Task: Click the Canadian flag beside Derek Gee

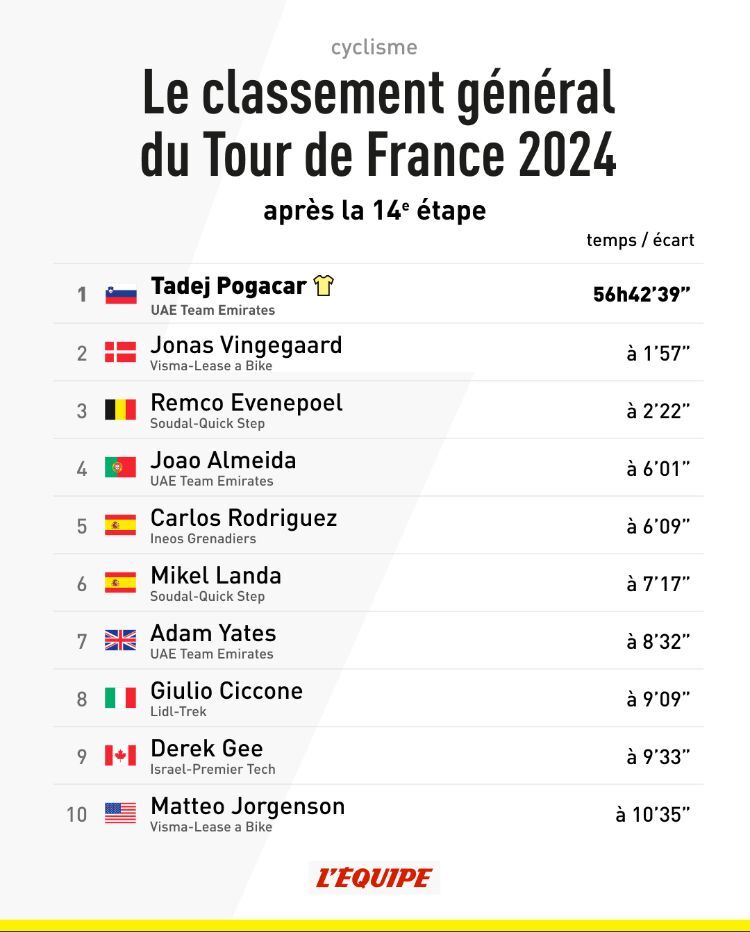Action: coord(120,756)
